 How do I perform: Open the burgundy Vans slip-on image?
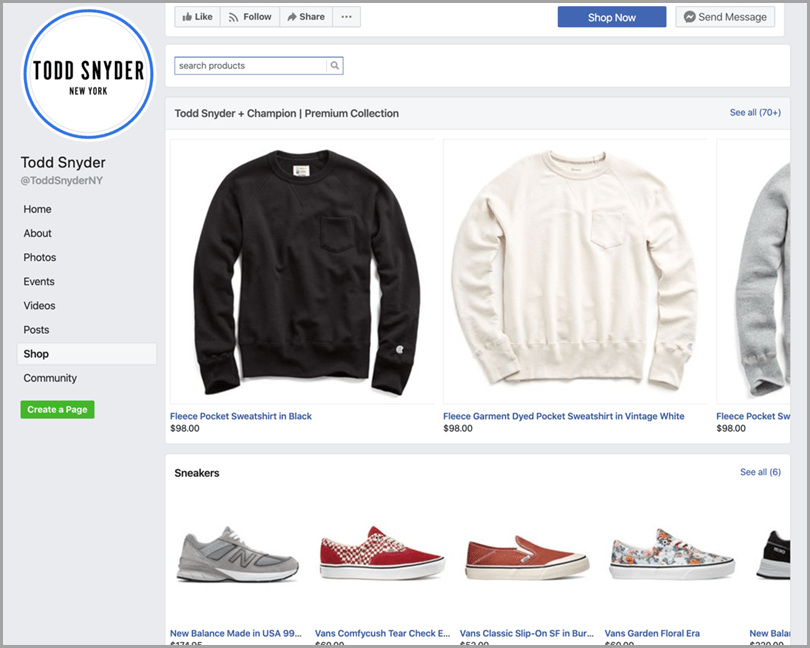(527, 556)
